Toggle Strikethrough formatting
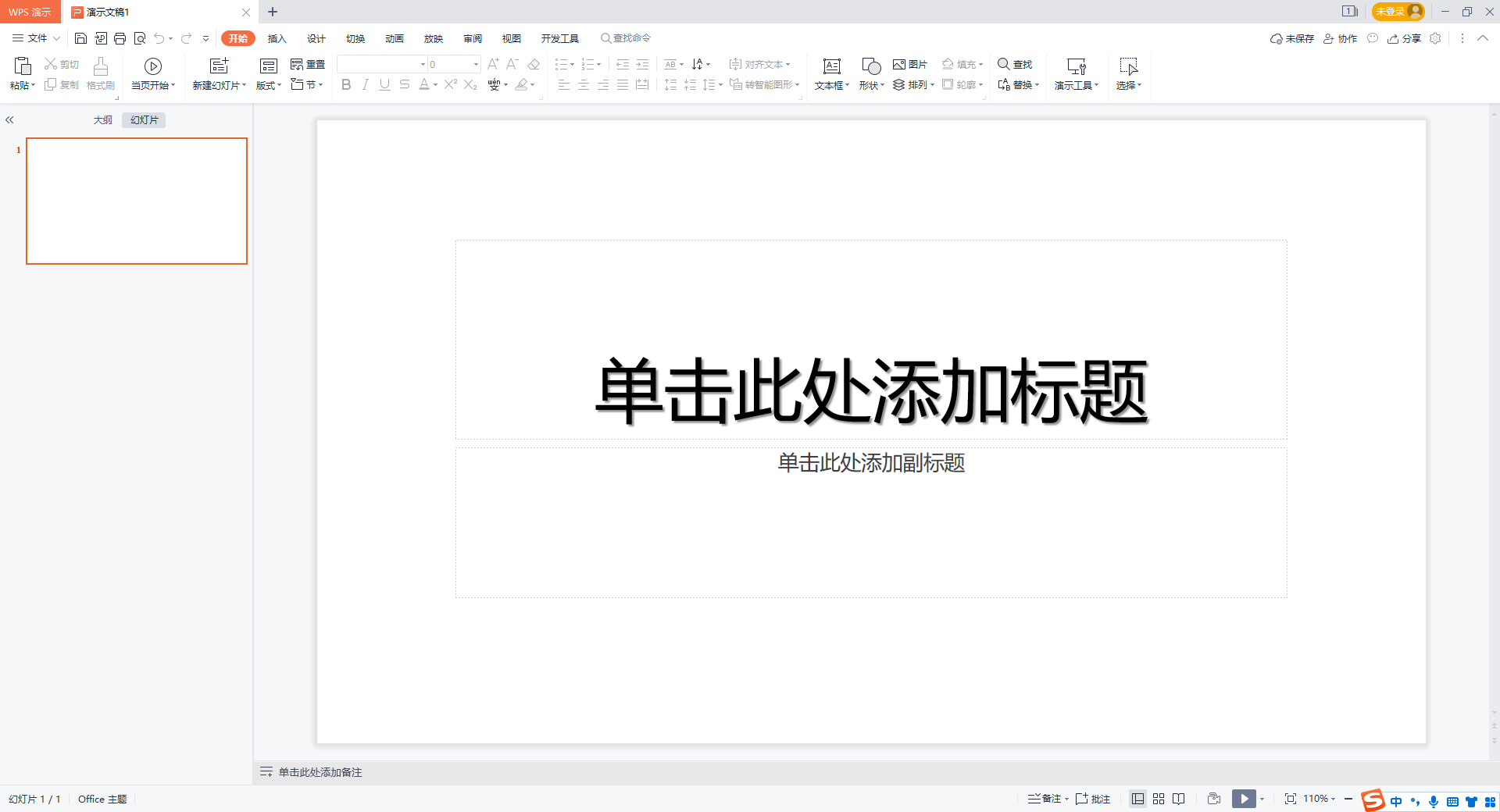Image resolution: width=1500 pixels, height=812 pixels. pos(404,84)
